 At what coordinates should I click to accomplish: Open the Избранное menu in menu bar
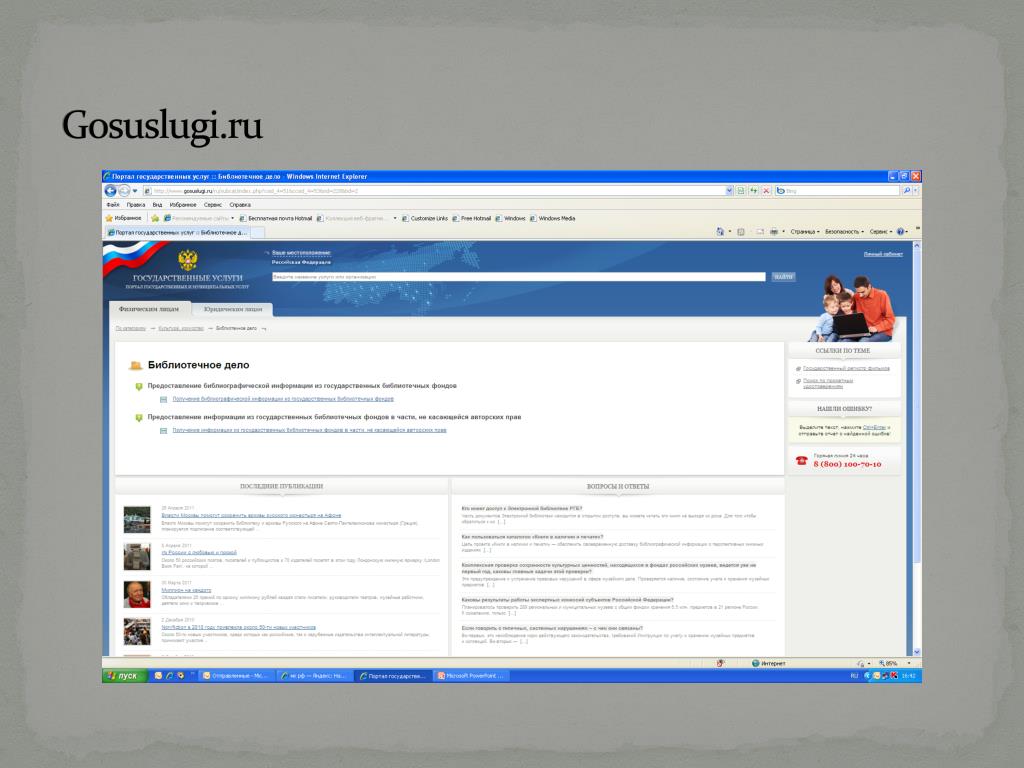click(183, 204)
